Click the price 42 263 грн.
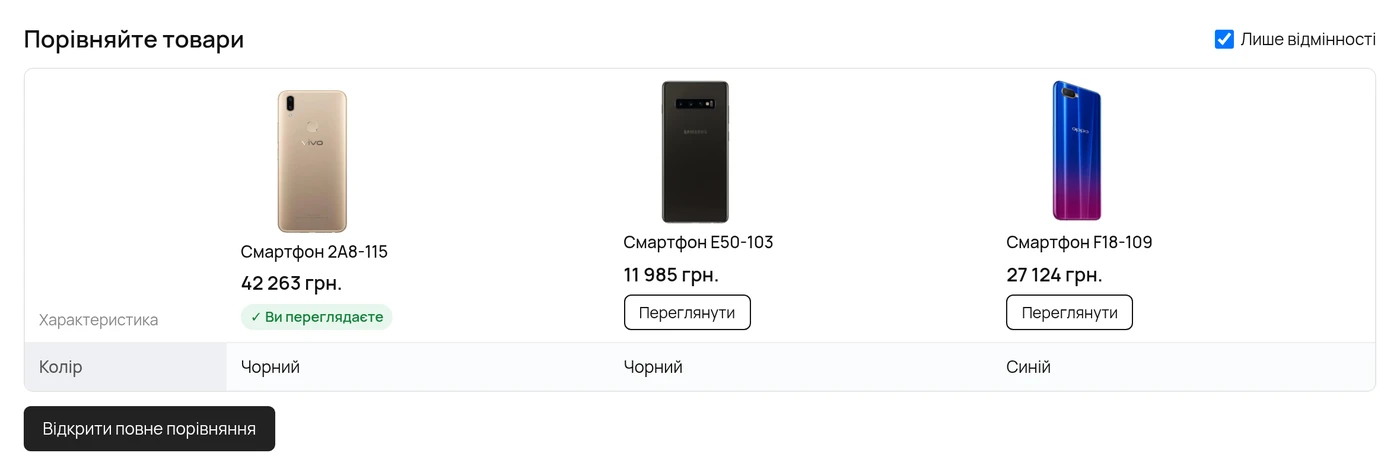1400x475 pixels. point(292,283)
